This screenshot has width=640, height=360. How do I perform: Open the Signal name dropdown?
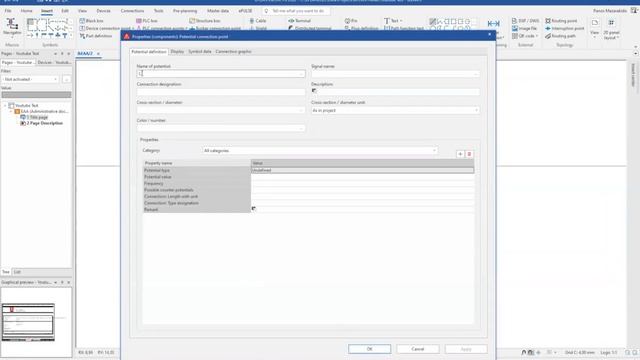pyautogui.click(x=476, y=74)
